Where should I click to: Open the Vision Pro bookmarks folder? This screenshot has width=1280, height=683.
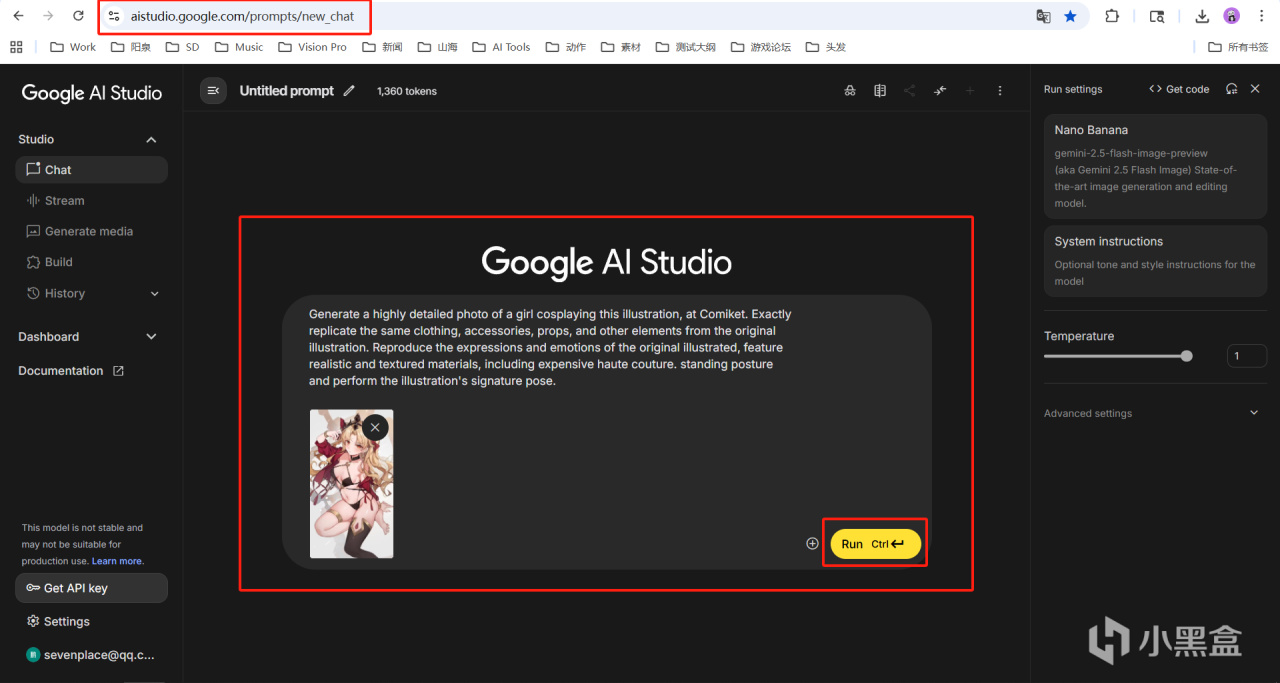tap(312, 47)
